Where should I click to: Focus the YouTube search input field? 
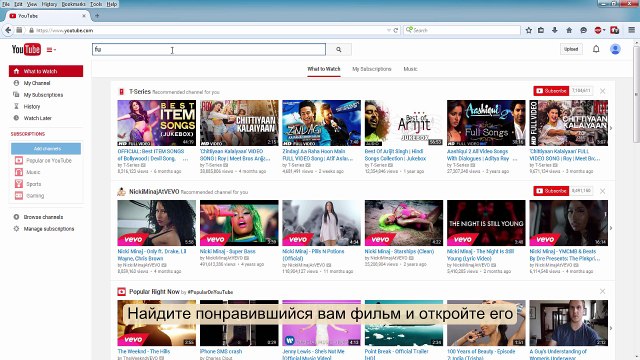tap(209, 49)
